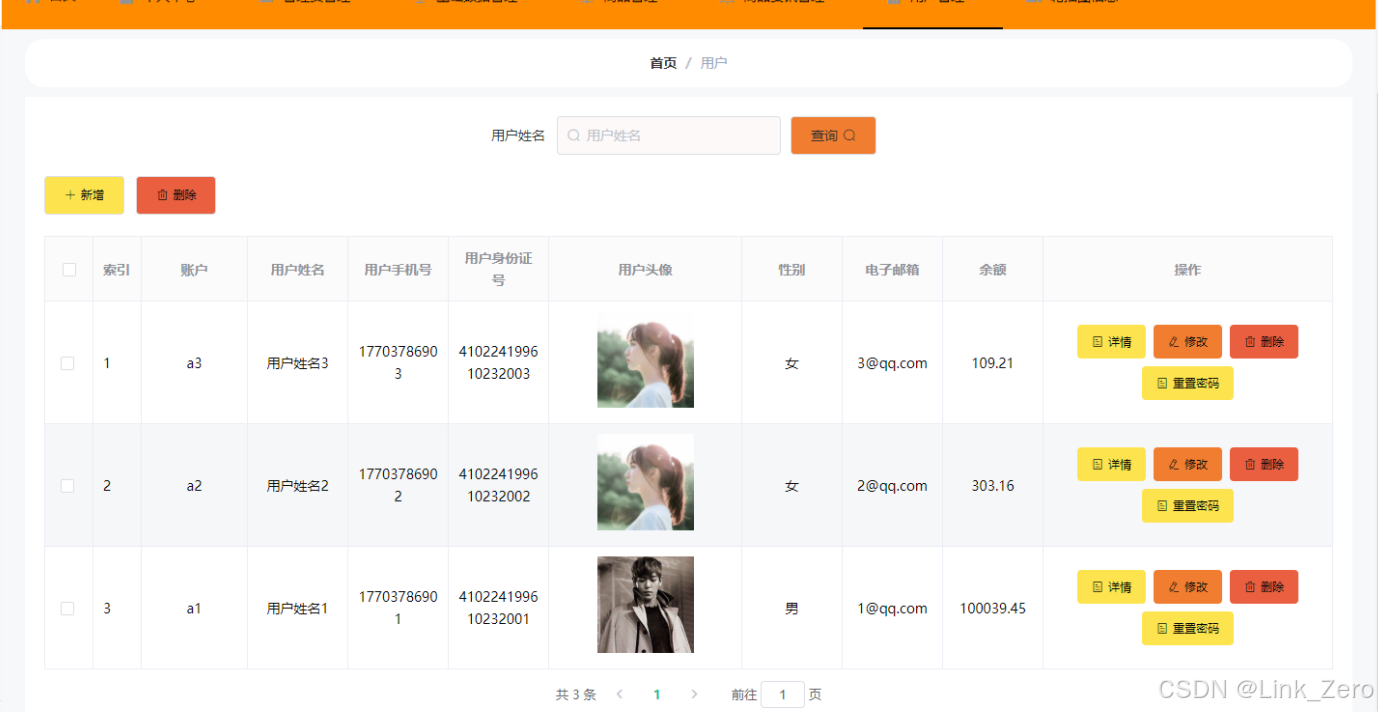1378x712 pixels.
Task: Click the delete icon in user a2's row
Action: coord(1251,463)
